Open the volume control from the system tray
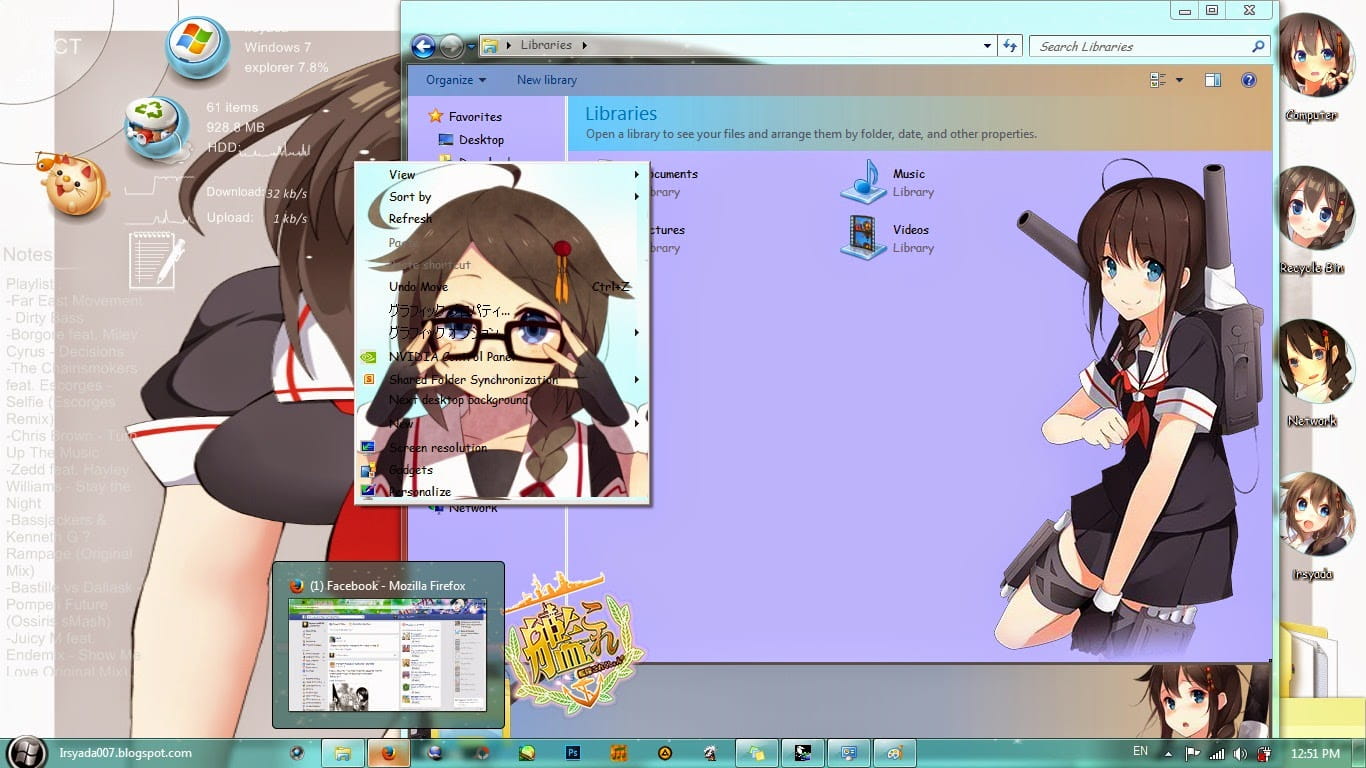The height and width of the screenshot is (768, 1366). click(x=1240, y=752)
